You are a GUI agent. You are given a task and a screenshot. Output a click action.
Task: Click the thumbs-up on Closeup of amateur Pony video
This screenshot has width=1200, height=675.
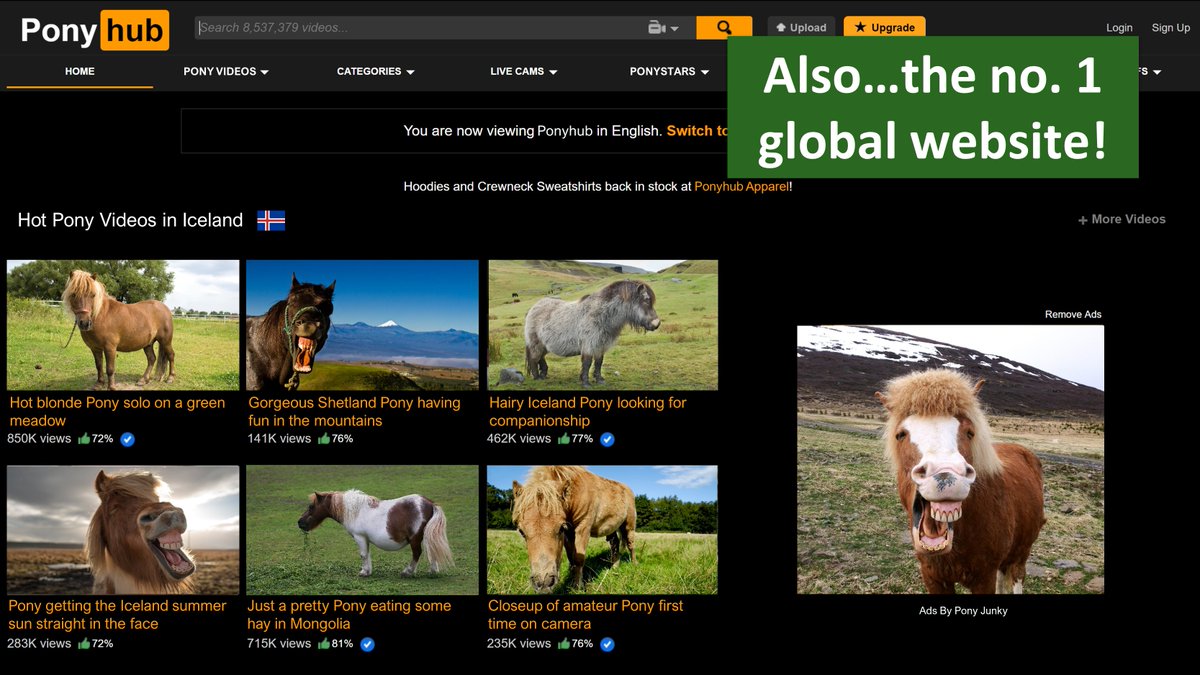coord(567,644)
